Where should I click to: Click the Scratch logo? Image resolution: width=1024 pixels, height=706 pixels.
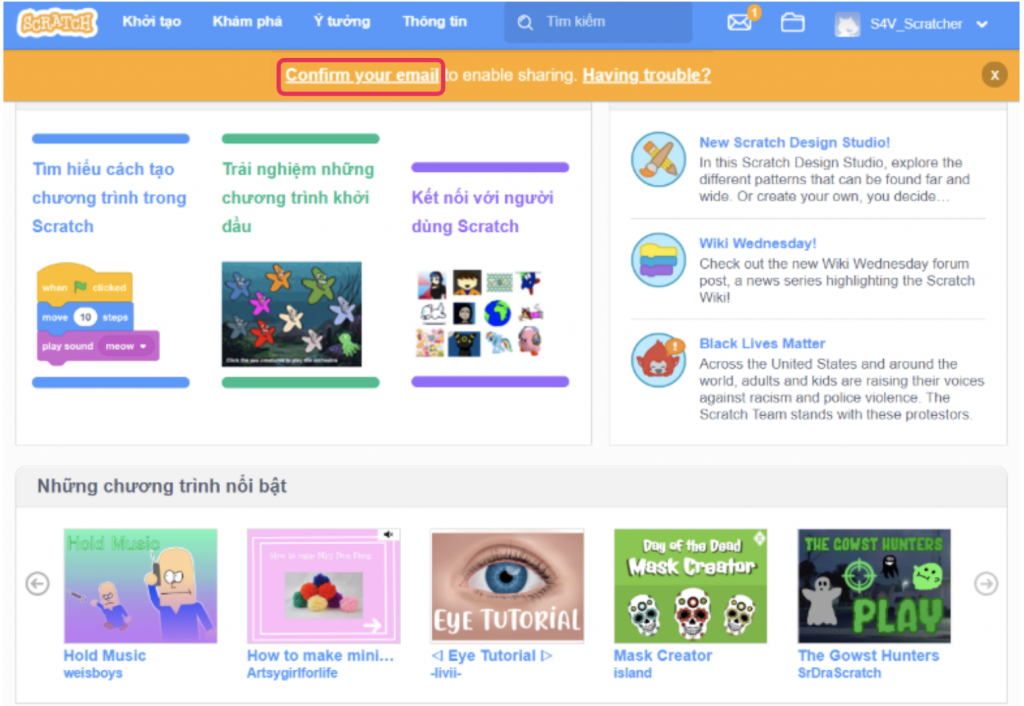pos(57,23)
